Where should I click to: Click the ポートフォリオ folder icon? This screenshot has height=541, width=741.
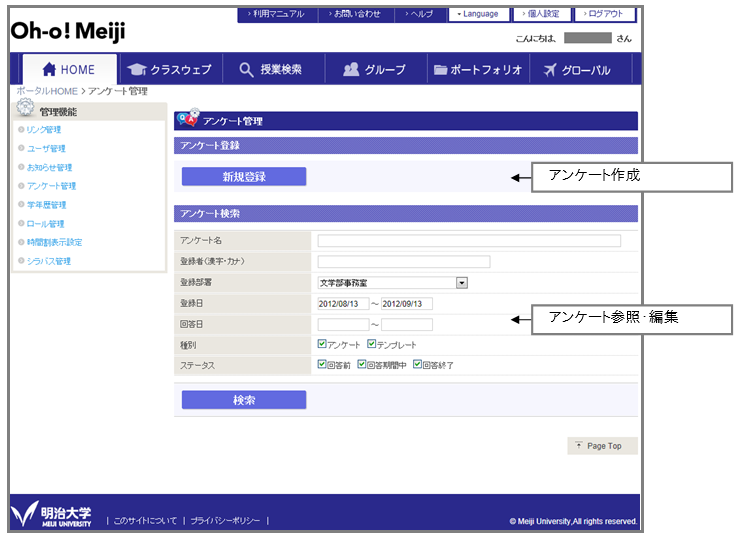tap(440, 70)
